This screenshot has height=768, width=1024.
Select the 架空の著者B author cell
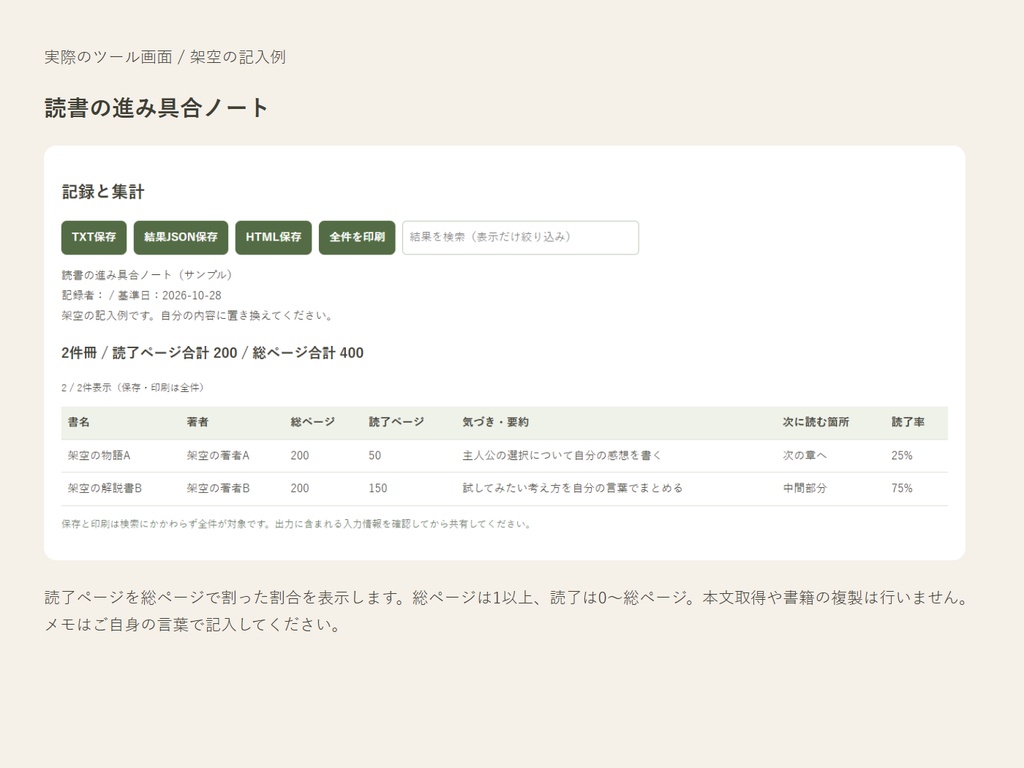[x=218, y=488]
